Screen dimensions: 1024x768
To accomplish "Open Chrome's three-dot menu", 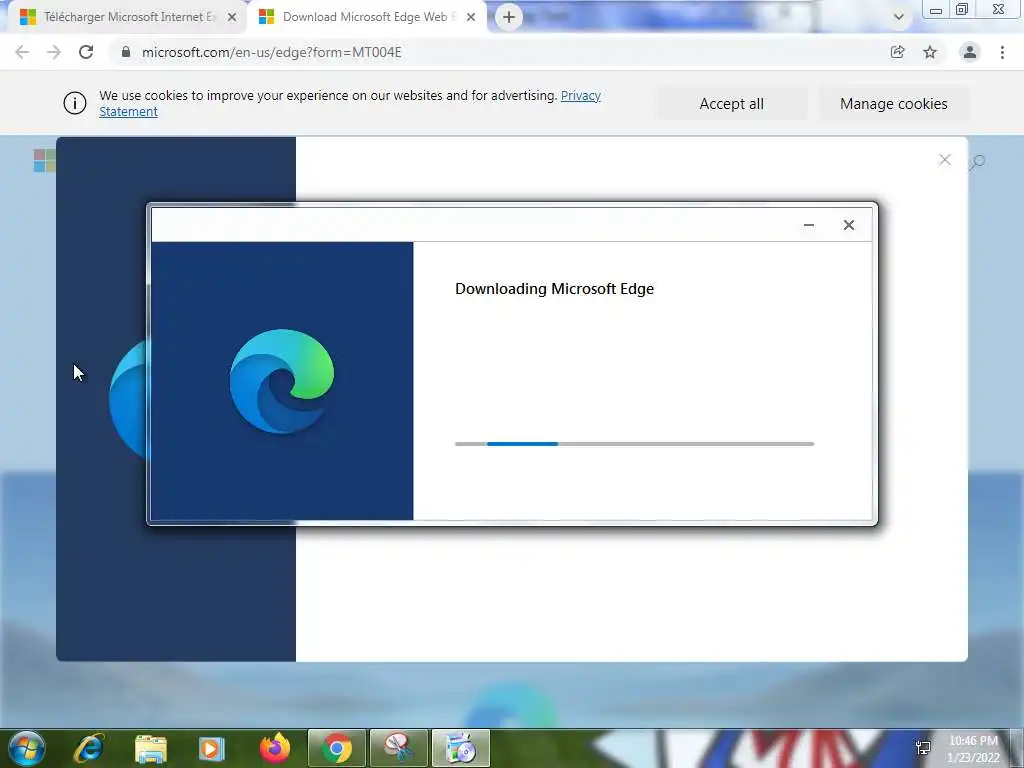I will (x=1002, y=52).
